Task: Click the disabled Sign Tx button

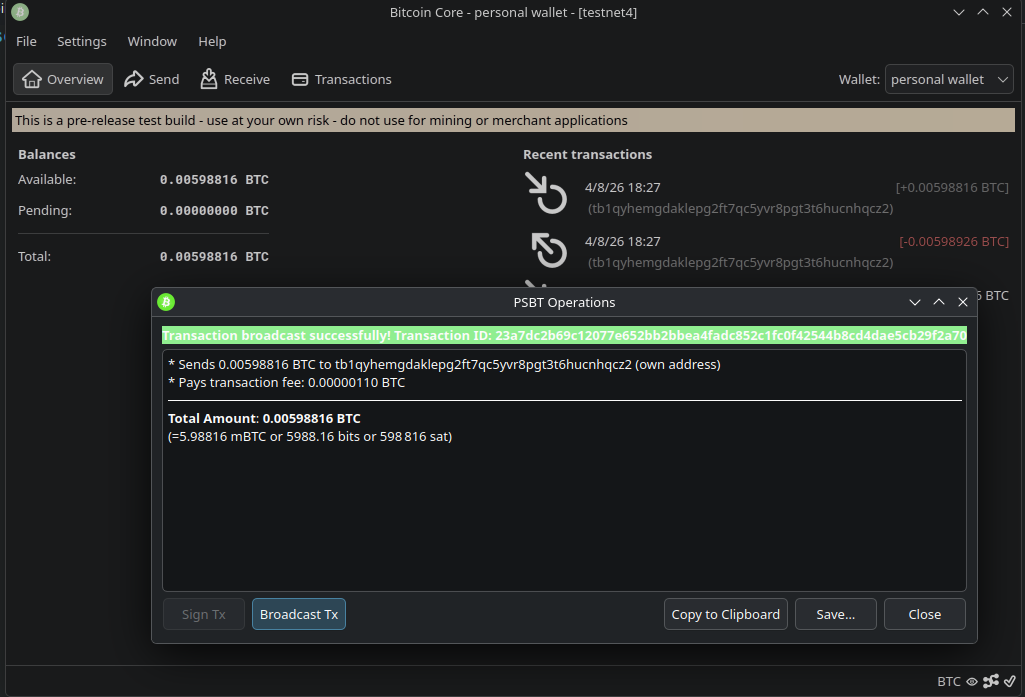Action: [x=204, y=615]
